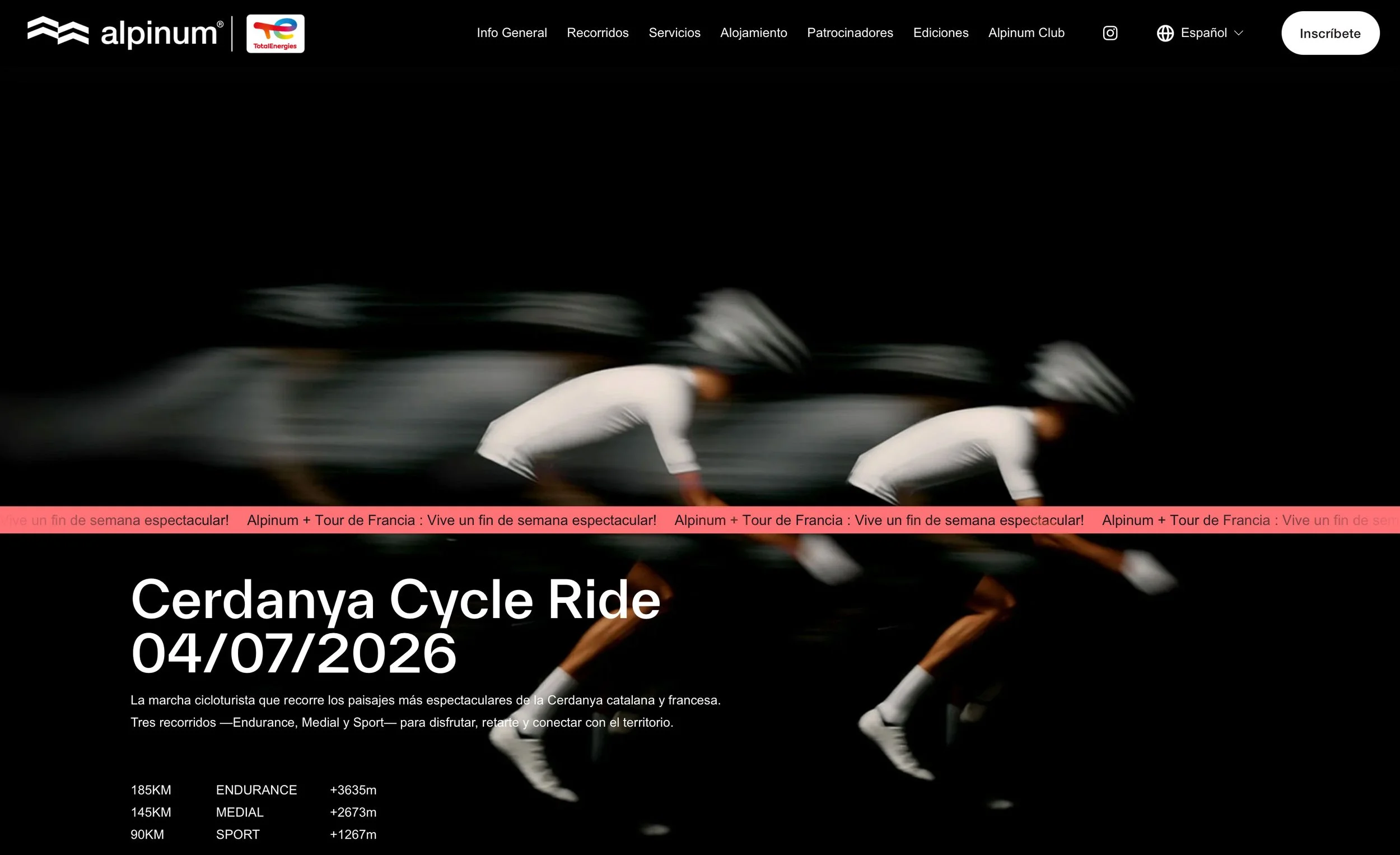
Task: Open the Alpinum Club link
Action: click(1025, 33)
